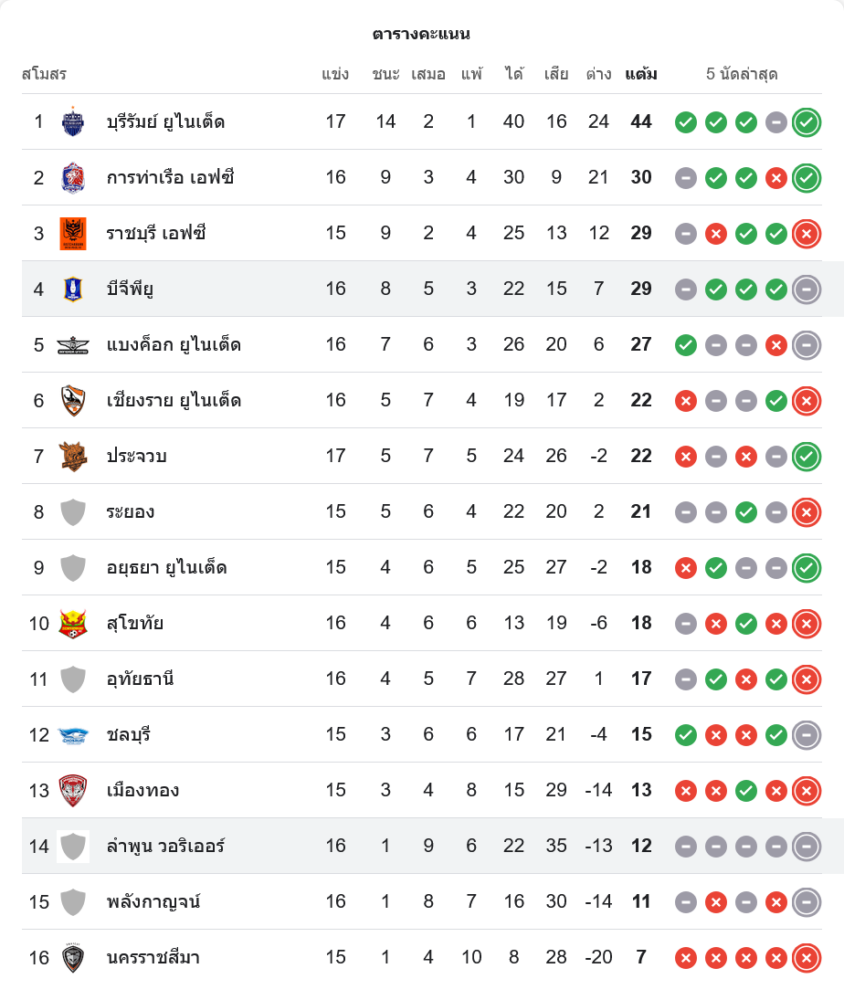Image resolution: width=844 pixels, height=1000 pixels.
Task: Open the อยุธยา ยูไนเต็ด team link
Action: (166, 568)
